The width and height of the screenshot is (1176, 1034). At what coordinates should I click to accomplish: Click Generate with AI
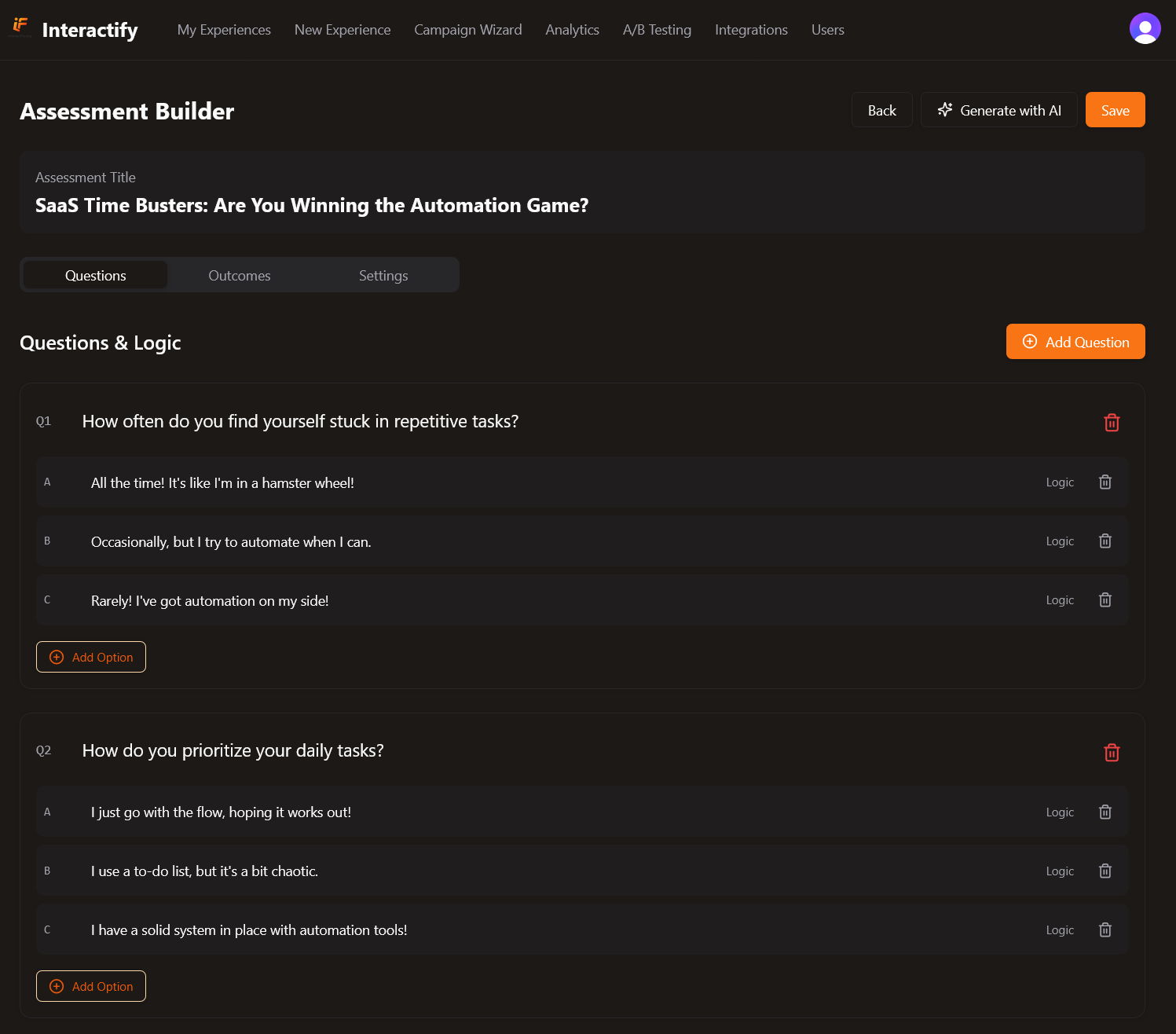click(998, 110)
